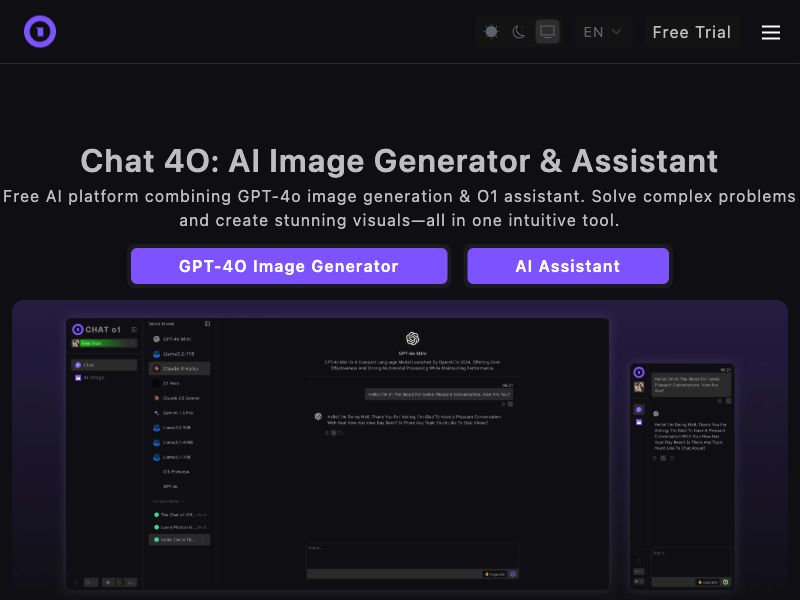Click the Free Trial progress bar in sidebar
This screenshot has width=800, height=600.
(x=108, y=344)
